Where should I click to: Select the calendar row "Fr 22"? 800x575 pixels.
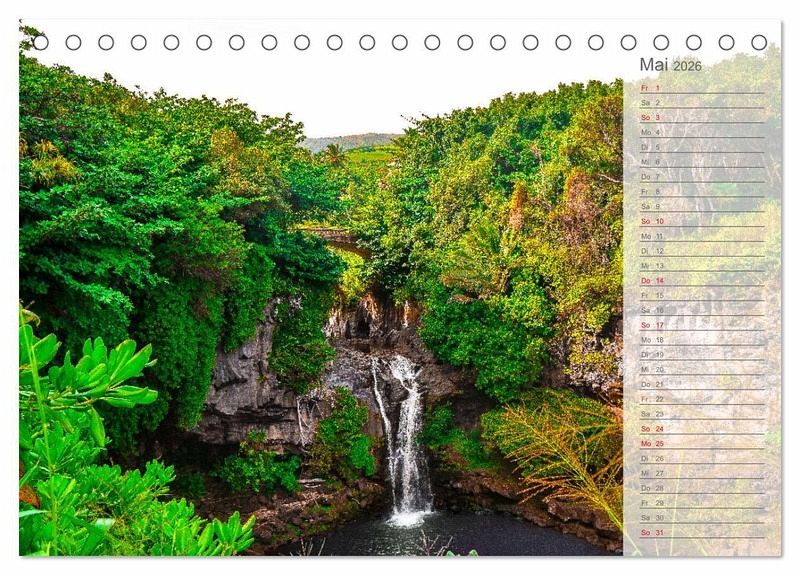[x=702, y=399]
